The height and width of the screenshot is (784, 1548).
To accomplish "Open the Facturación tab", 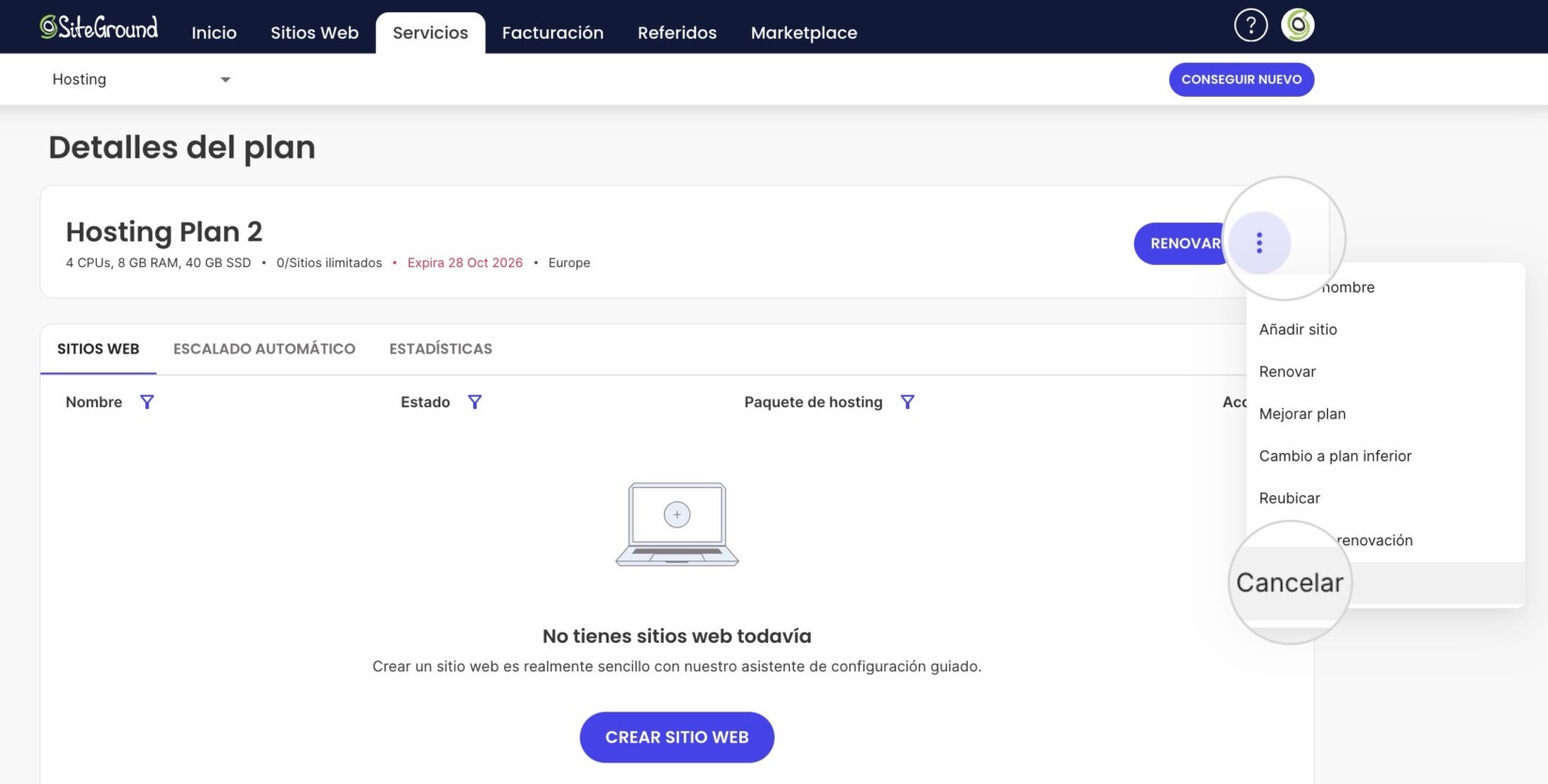I will [x=553, y=33].
